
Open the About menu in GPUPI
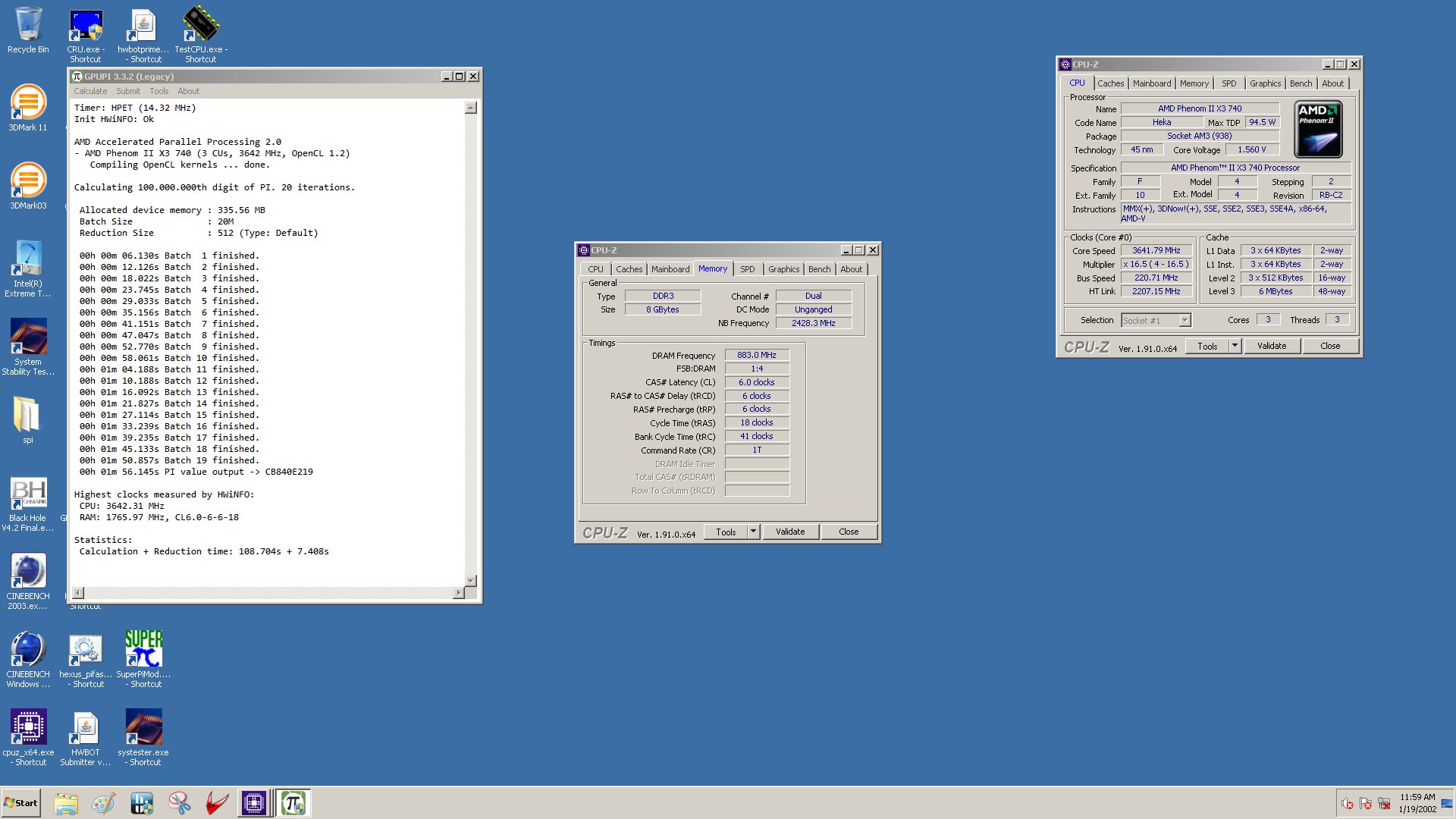[189, 91]
